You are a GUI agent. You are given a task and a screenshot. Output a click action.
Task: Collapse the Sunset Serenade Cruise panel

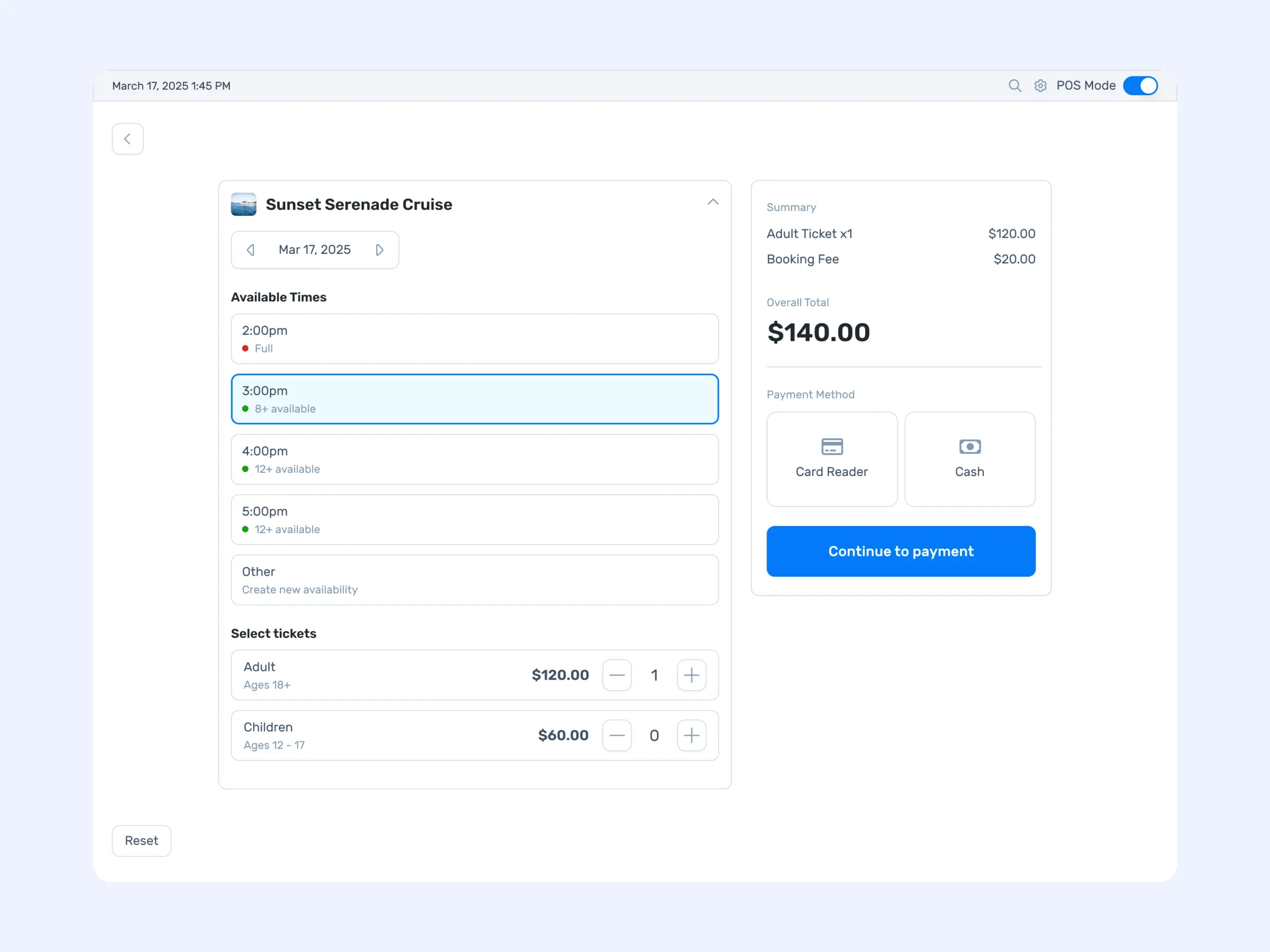coord(712,202)
